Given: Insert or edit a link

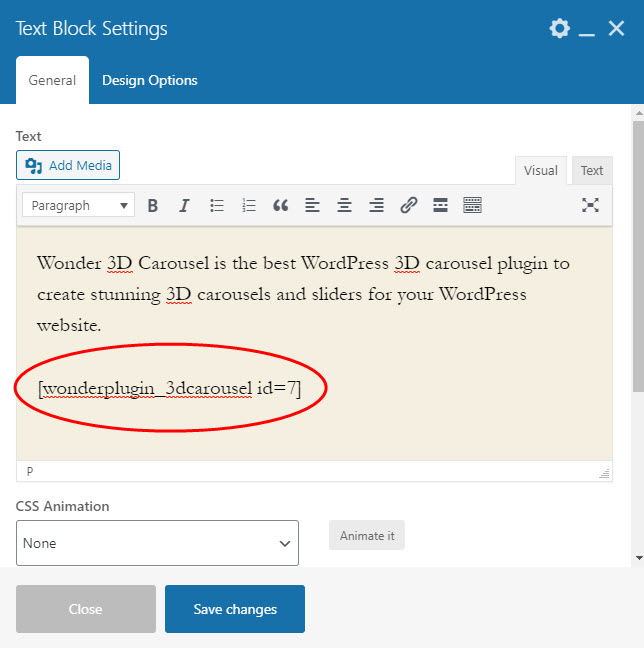Looking at the screenshot, I should pos(409,205).
